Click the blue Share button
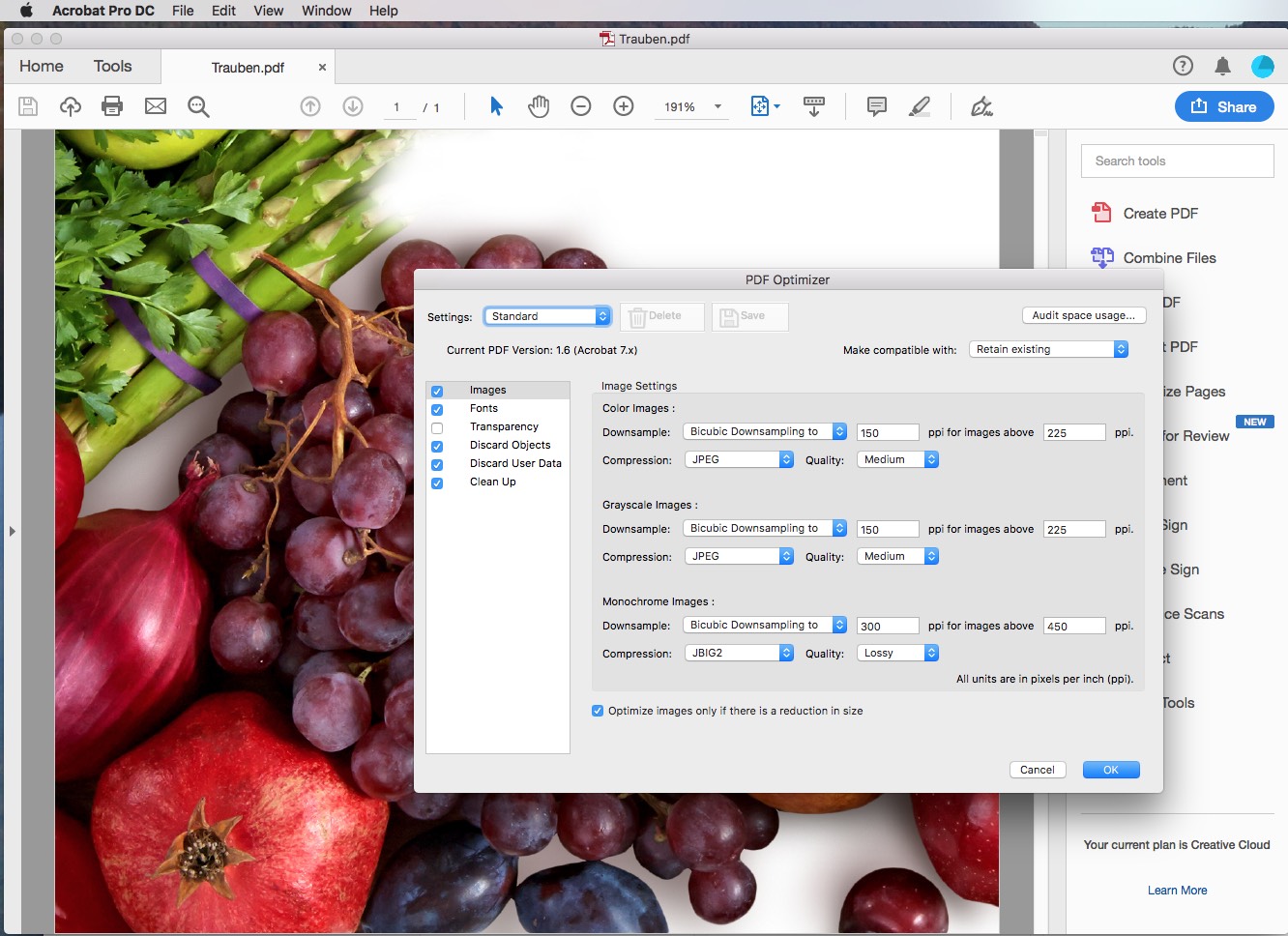This screenshot has width=1288, height=936. 1224,106
